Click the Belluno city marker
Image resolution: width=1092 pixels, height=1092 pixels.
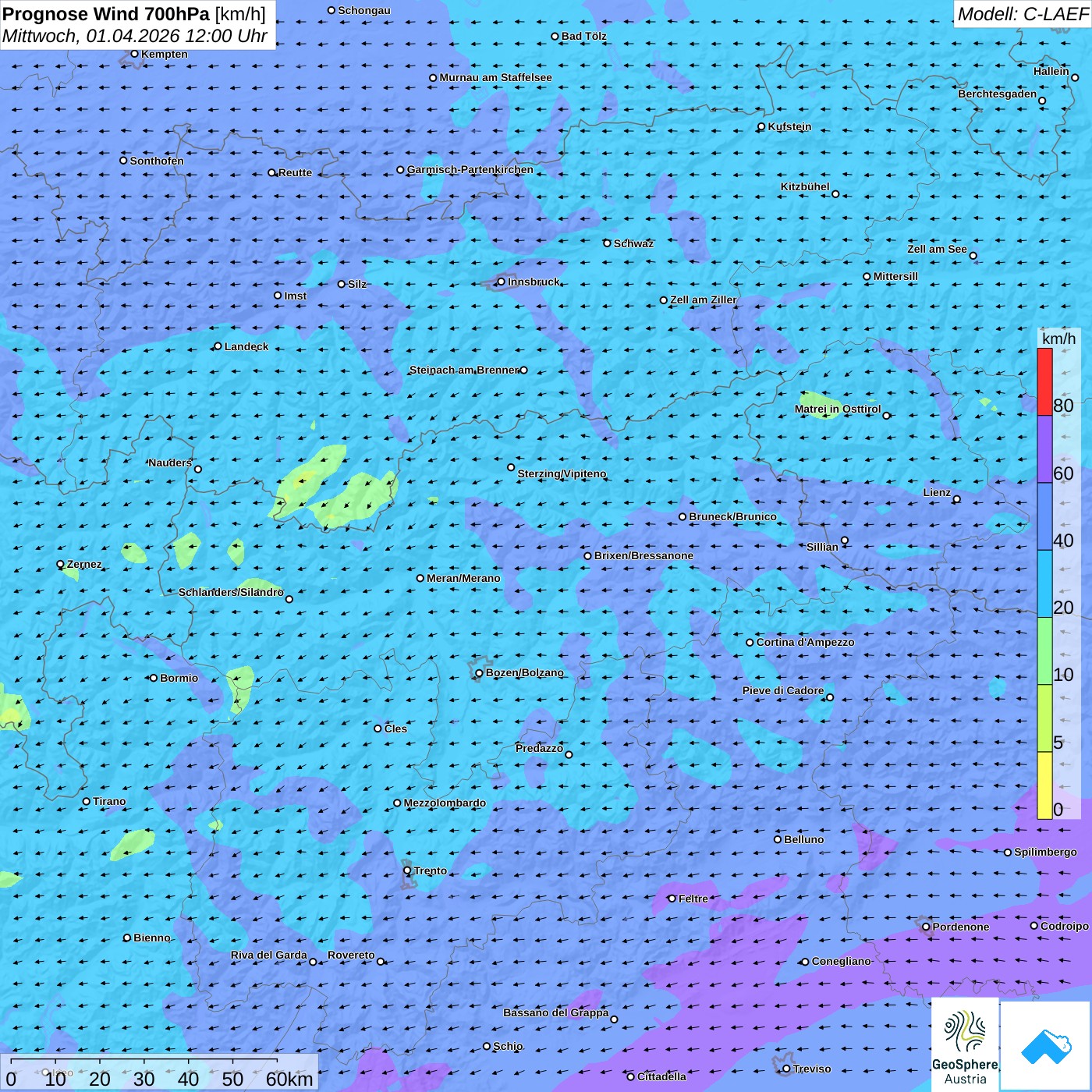click(x=778, y=839)
